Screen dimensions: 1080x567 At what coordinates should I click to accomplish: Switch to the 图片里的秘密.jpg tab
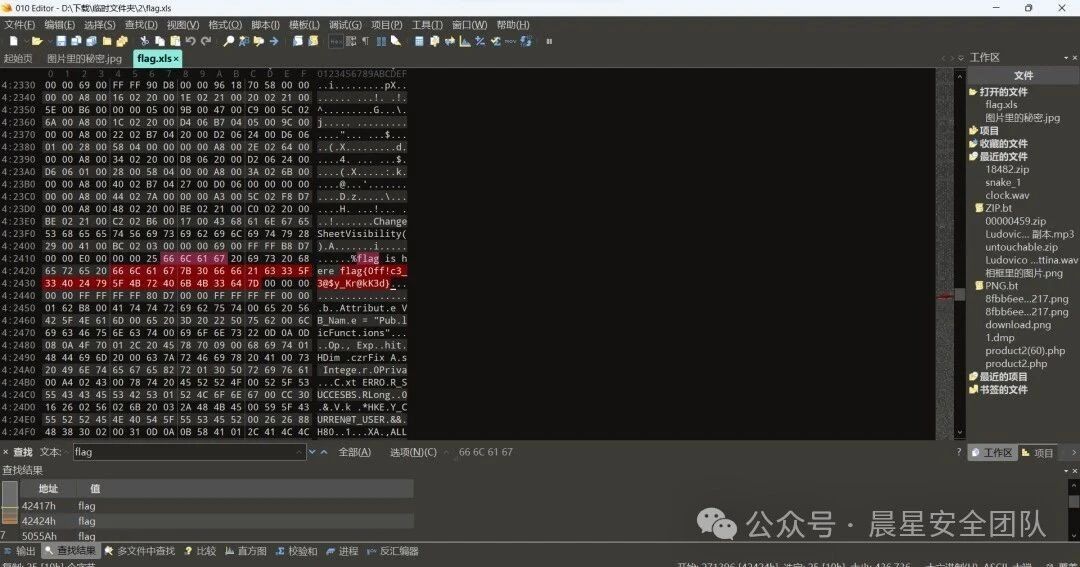84,59
